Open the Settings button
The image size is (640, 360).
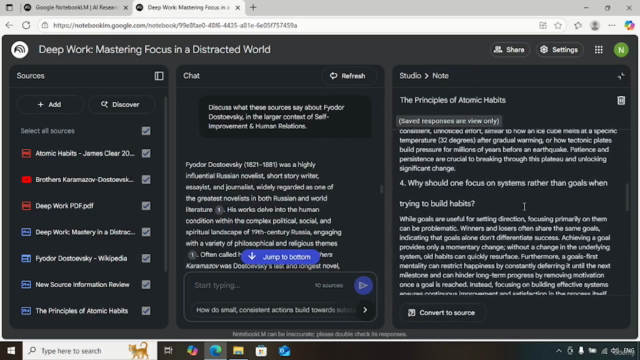[559, 50]
